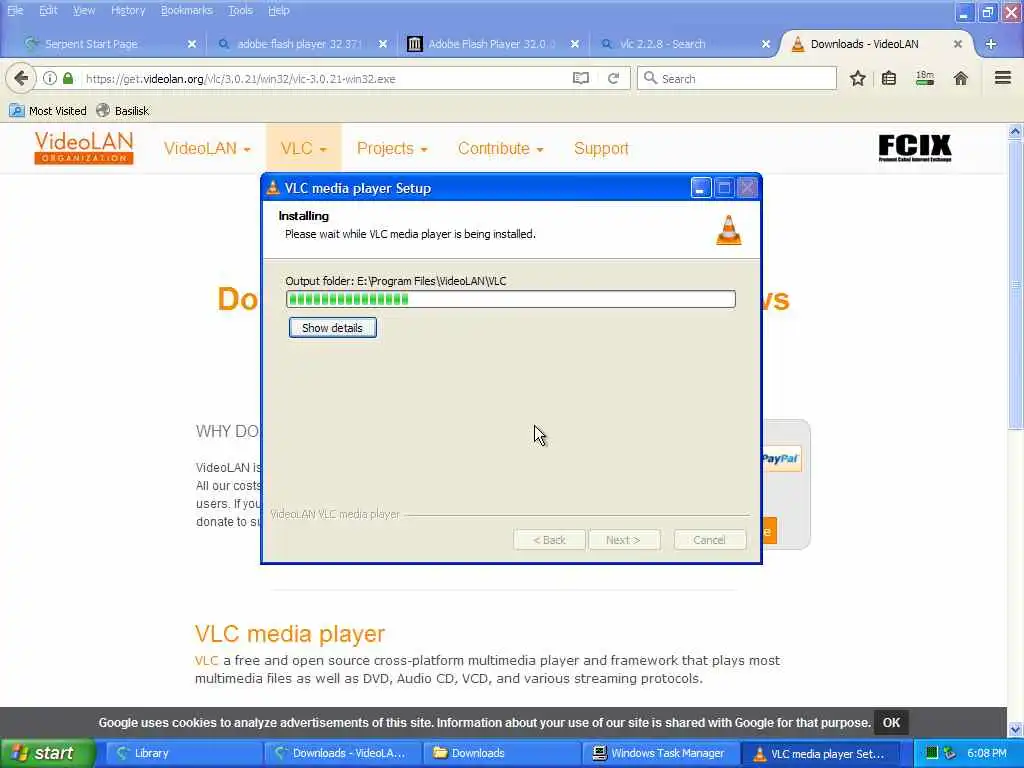Click the Windows start button
Screen dimensions: 1024x768
[47, 753]
